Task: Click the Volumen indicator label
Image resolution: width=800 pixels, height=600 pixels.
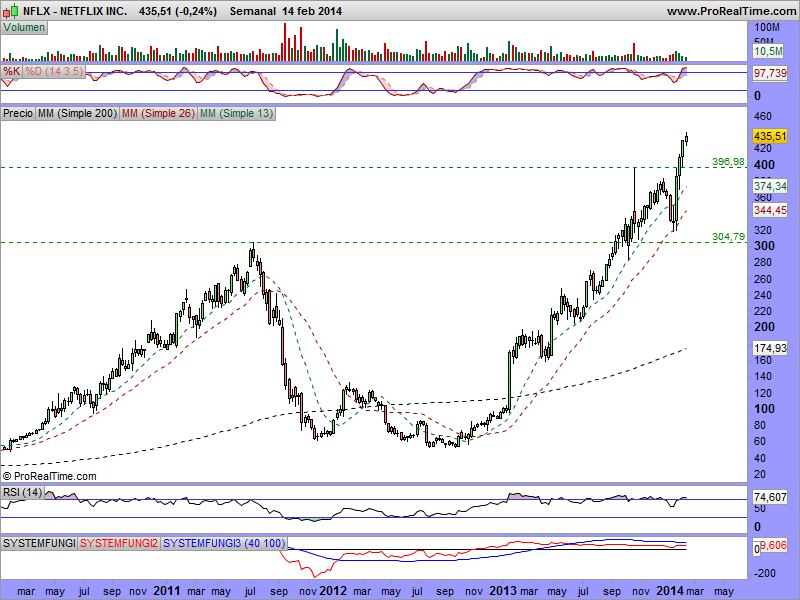Action: point(24,28)
